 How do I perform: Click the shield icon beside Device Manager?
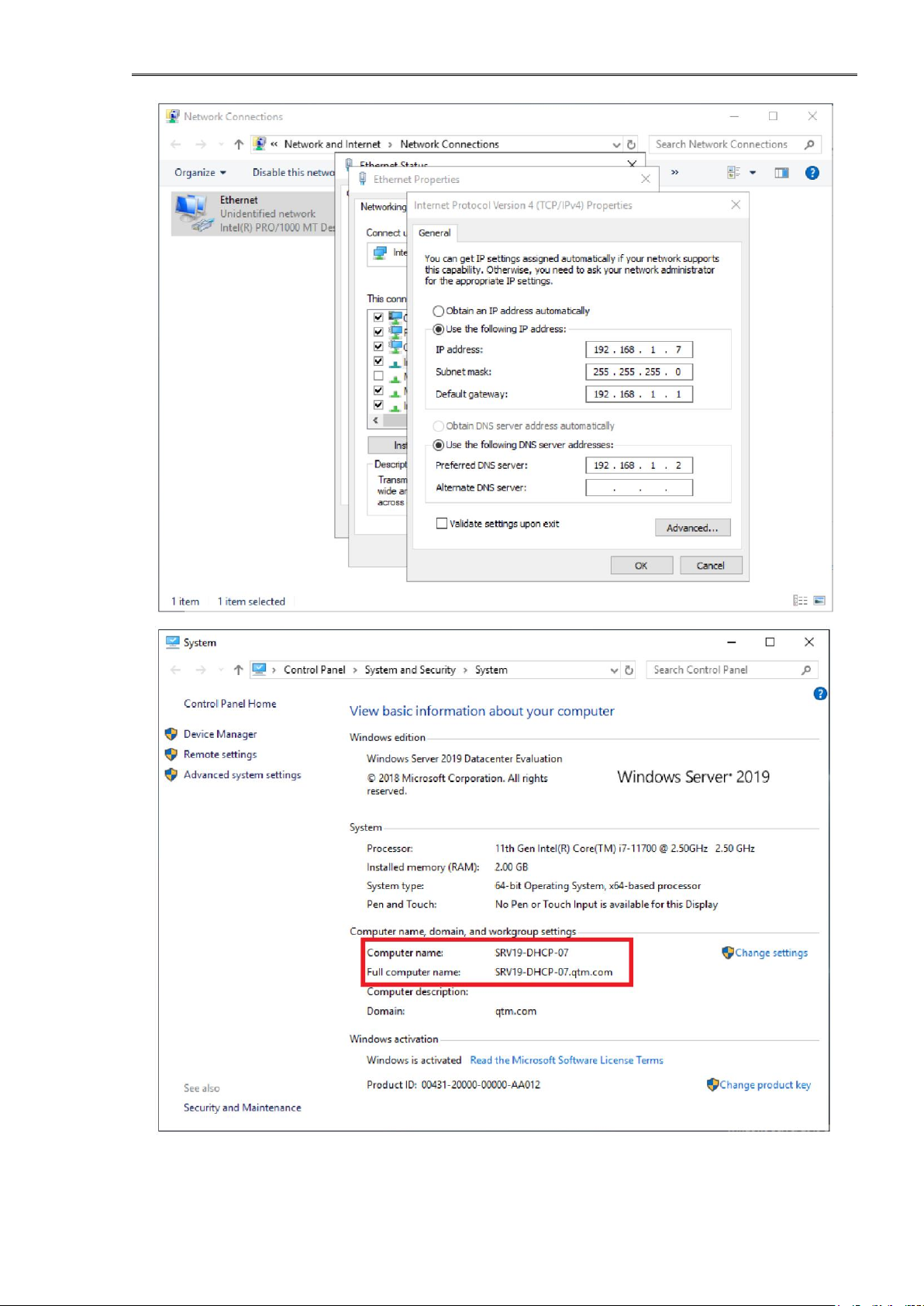pos(171,734)
